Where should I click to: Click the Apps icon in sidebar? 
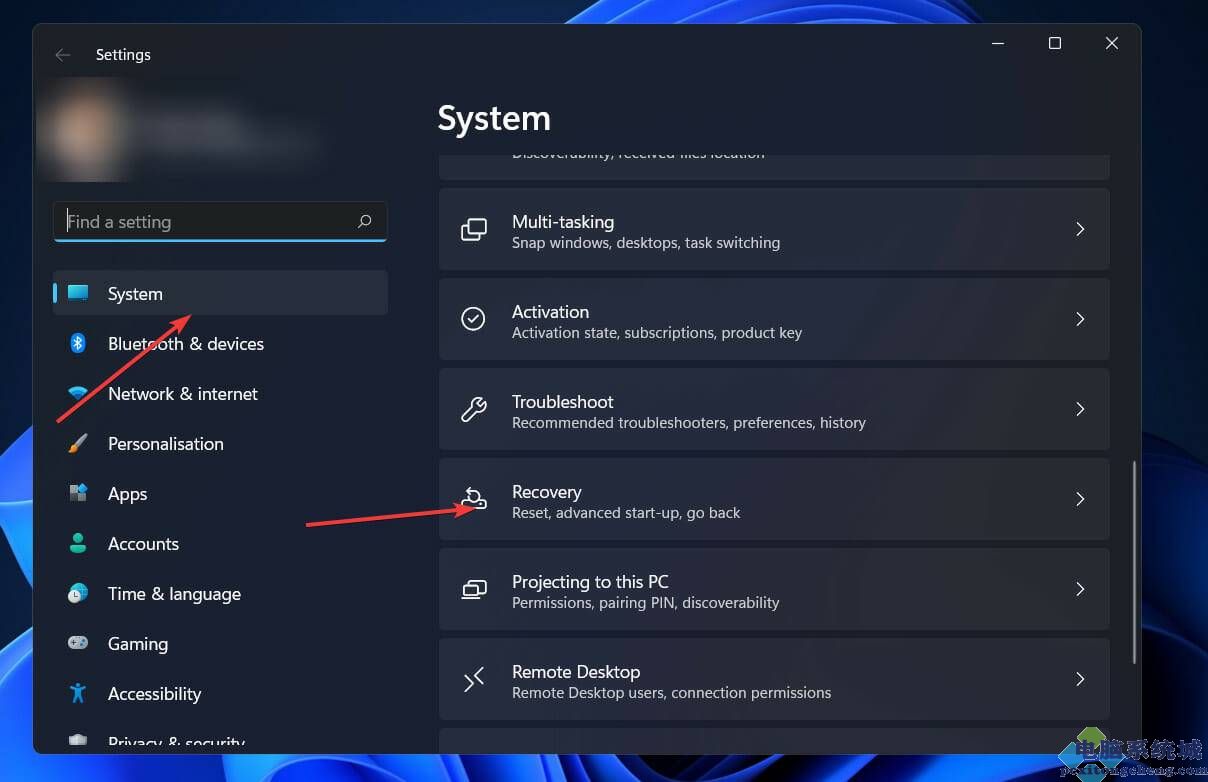tap(78, 493)
